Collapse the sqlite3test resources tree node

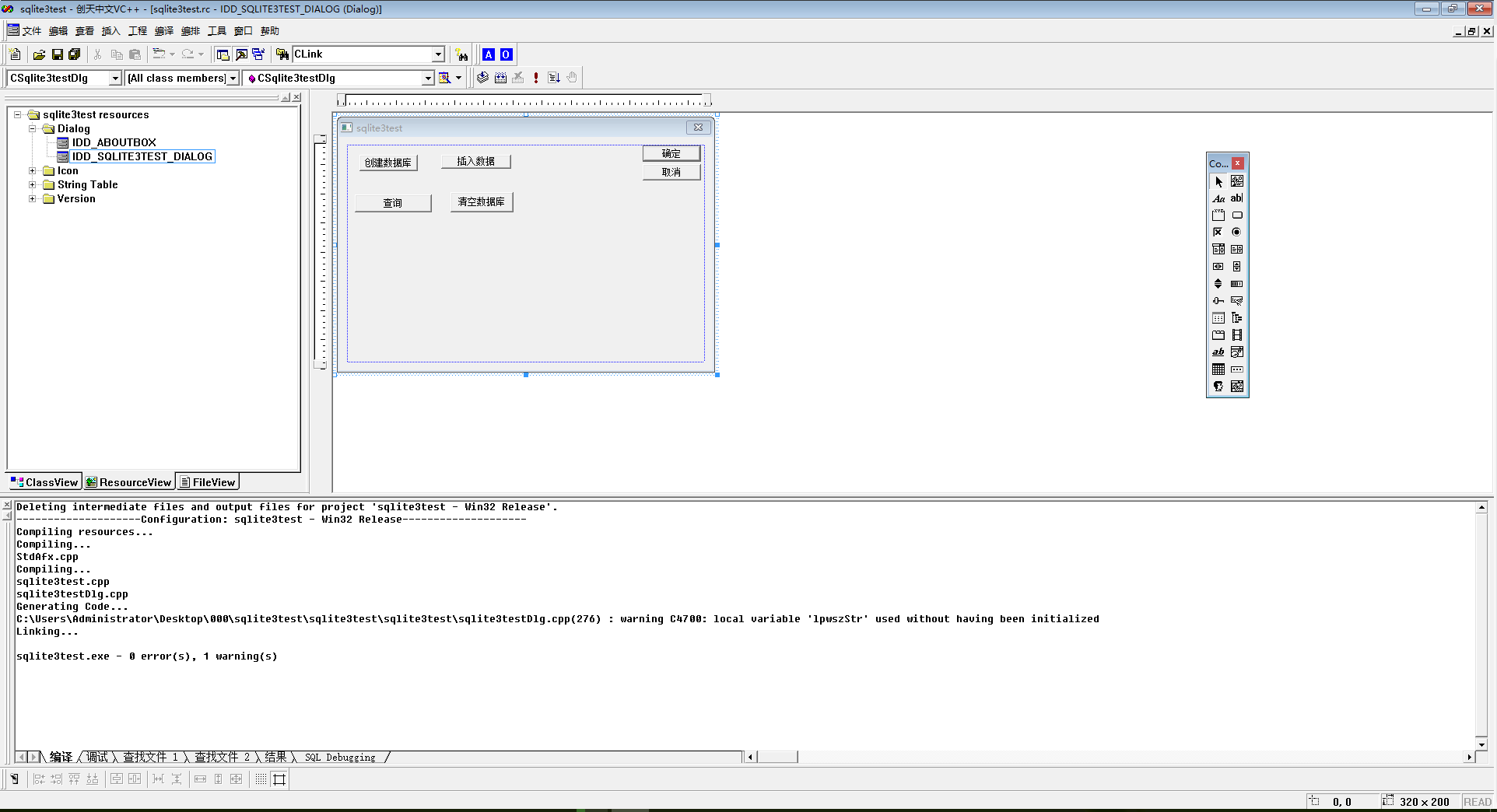coord(17,114)
